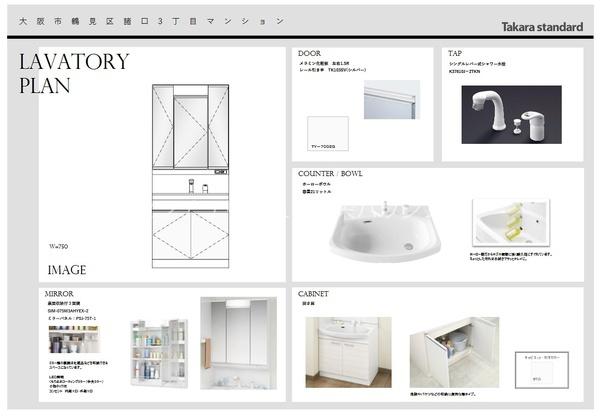This screenshot has width=600, height=416.
Task: Open the white wash bowl photo
Action: [x=385, y=232]
